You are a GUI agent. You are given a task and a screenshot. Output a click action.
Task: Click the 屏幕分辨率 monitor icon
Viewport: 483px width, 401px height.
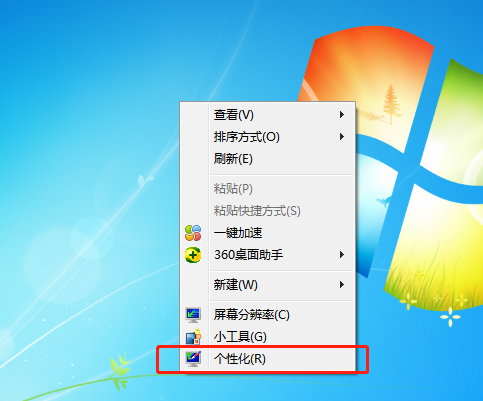193,315
